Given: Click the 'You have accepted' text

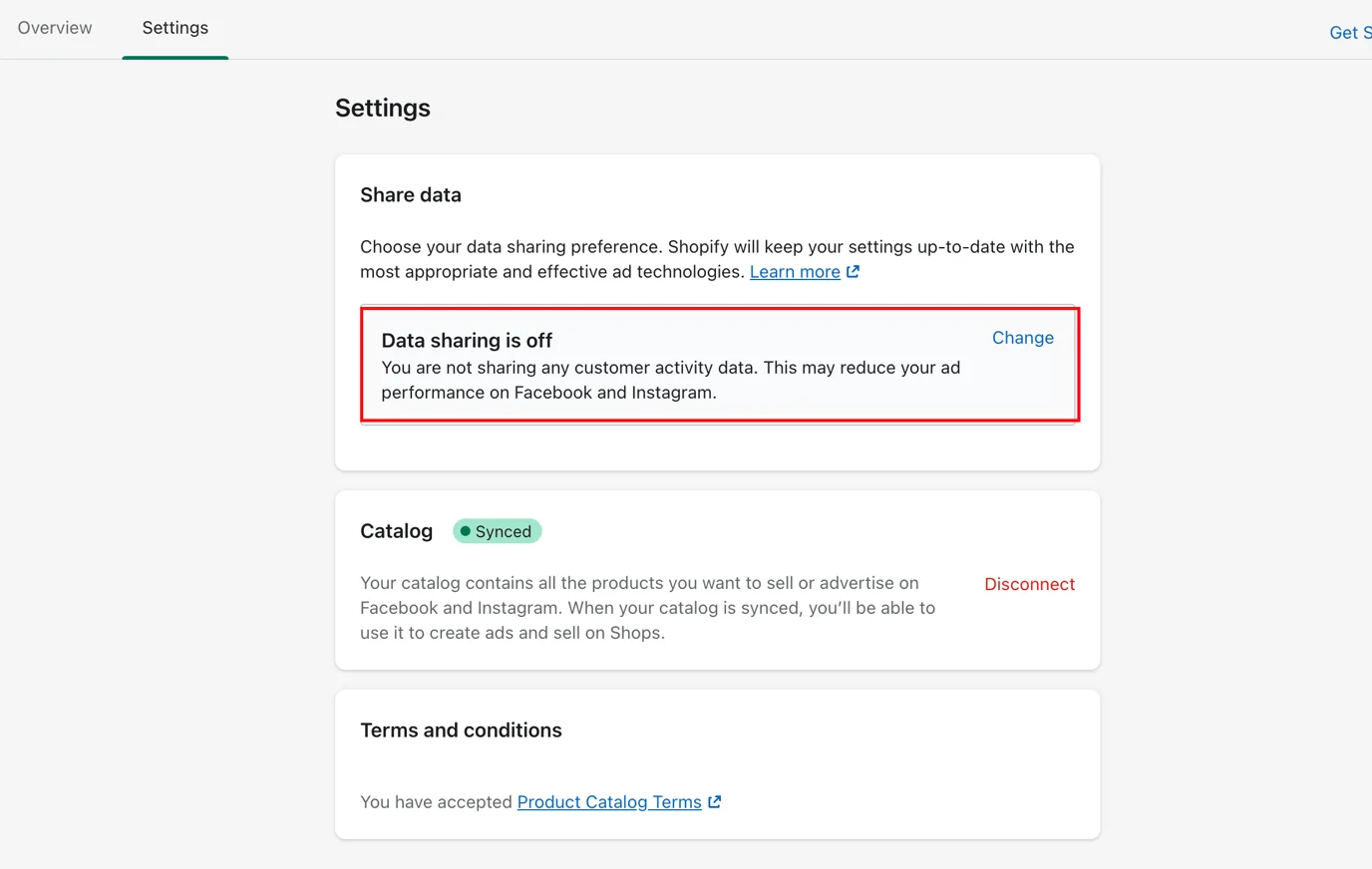Looking at the screenshot, I should (x=436, y=802).
